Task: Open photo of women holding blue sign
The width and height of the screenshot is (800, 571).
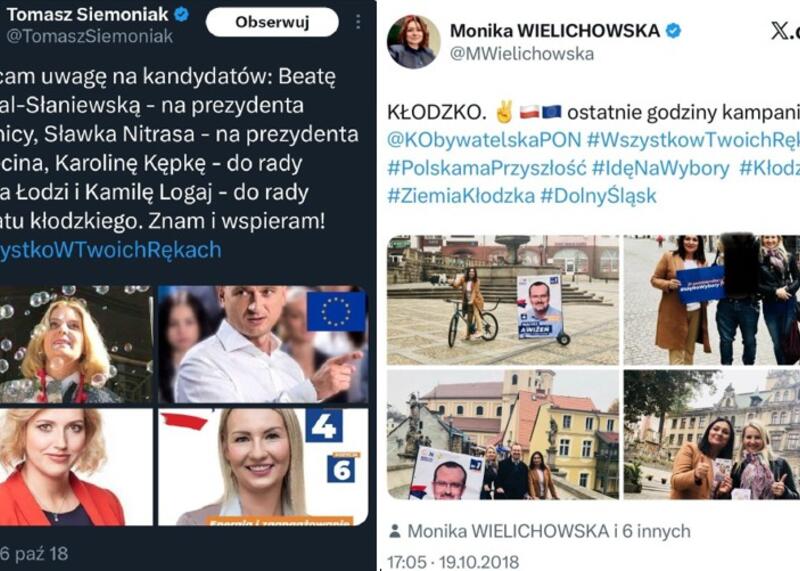Action: [x=712, y=300]
